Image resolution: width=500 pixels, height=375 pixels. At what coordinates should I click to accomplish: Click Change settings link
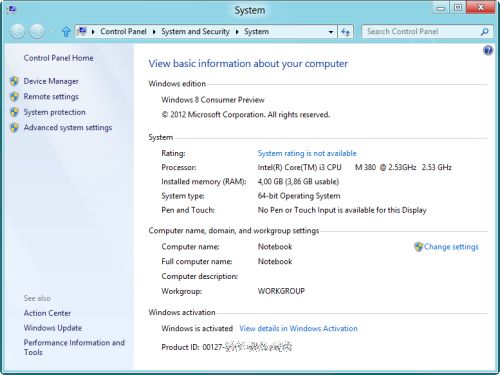[451, 247]
